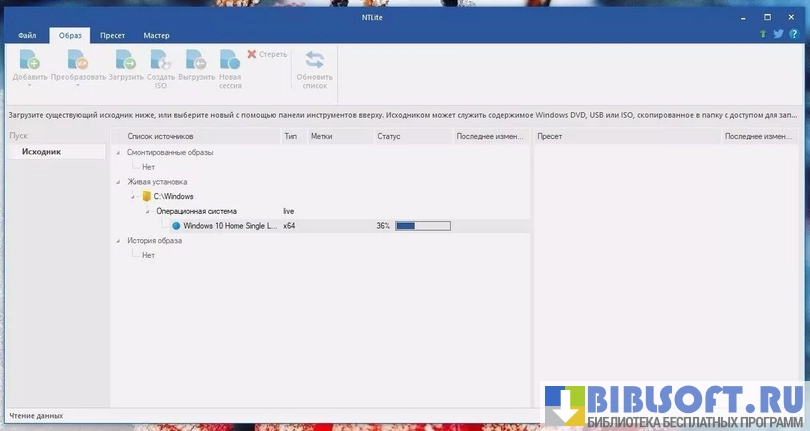Screen dimensions: 810x431
Task: Click the 36% loading progress bar
Action: point(422,226)
